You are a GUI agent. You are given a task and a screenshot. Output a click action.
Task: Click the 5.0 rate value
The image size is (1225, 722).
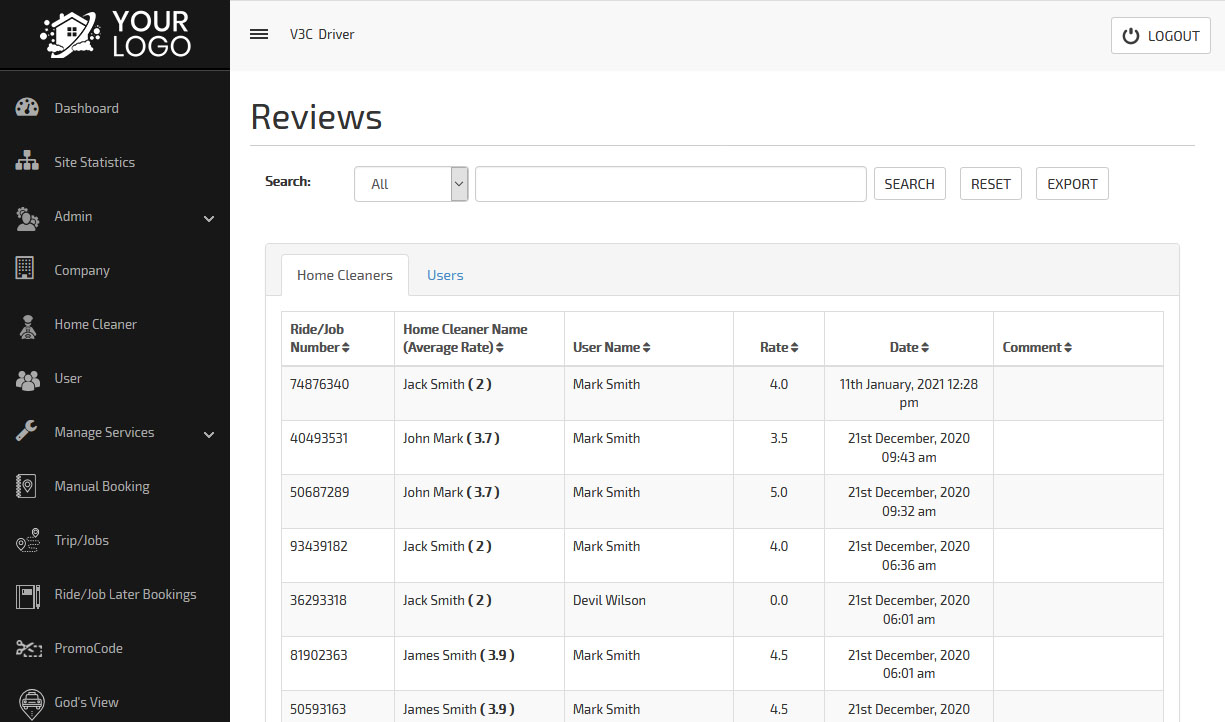click(x=779, y=492)
